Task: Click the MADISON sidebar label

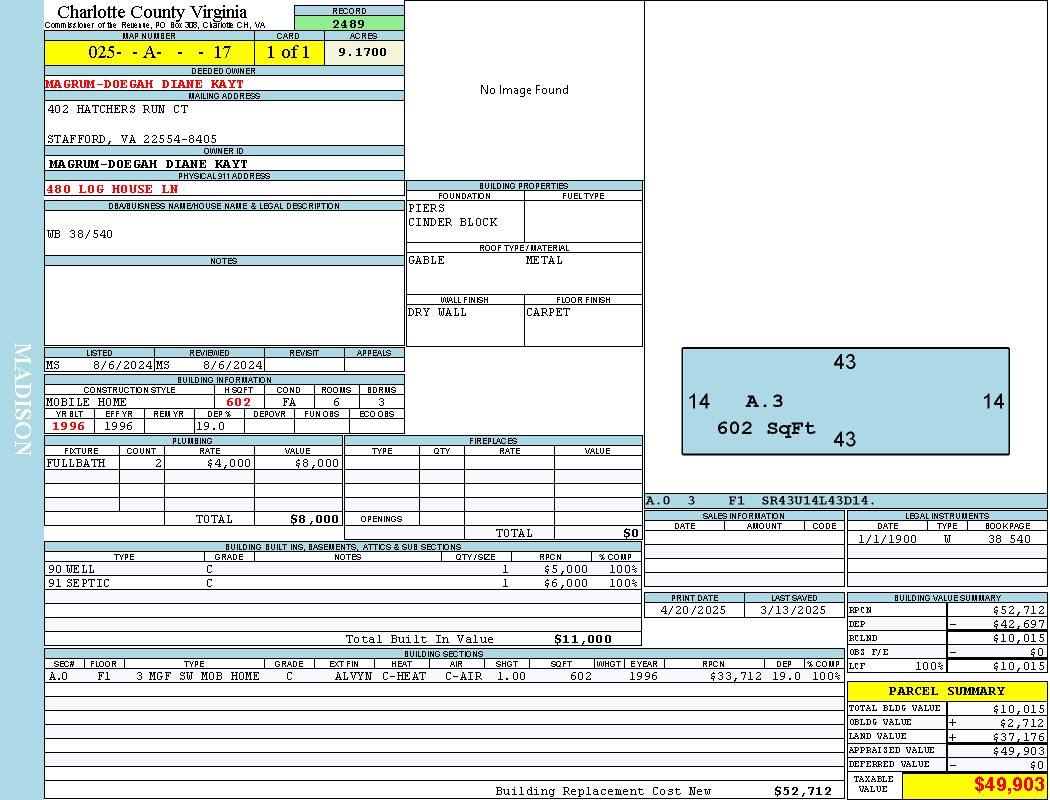Action: pos(22,400)
